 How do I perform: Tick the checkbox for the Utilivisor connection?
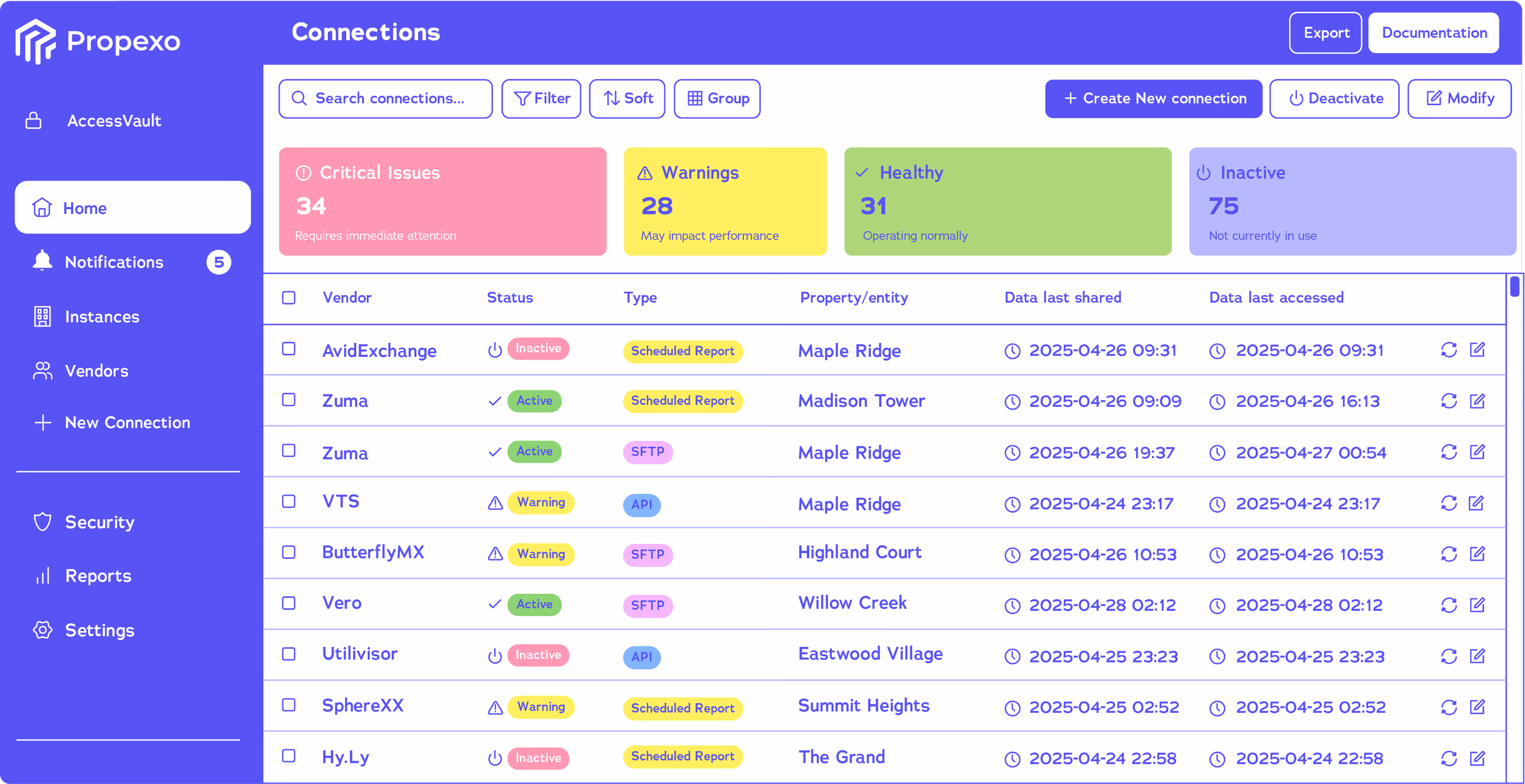coord(288,654)
